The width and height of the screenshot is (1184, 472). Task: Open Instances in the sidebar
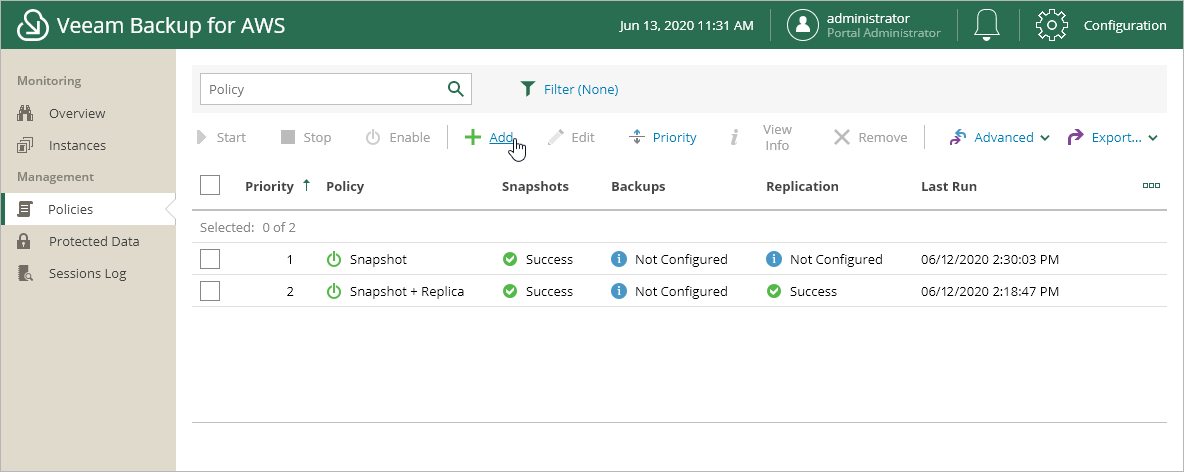pyautogui.click(x=78, y=145)
